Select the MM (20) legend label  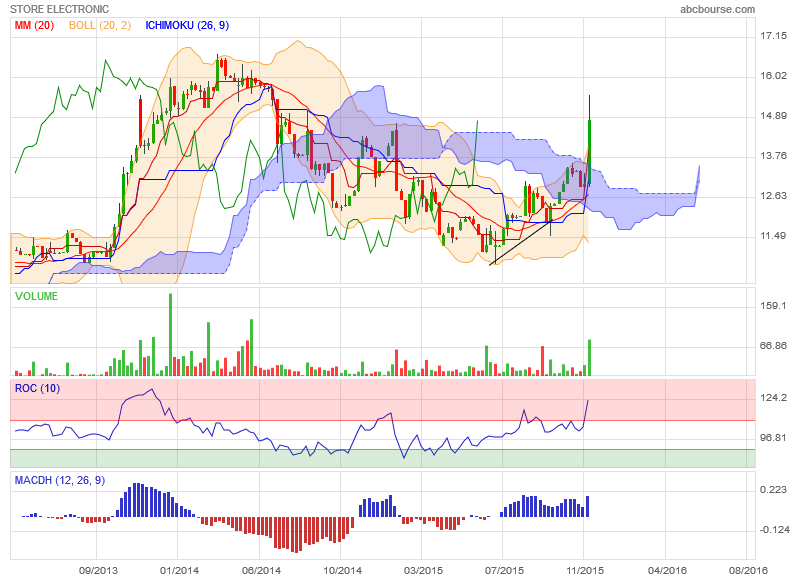tap(34, 25)
